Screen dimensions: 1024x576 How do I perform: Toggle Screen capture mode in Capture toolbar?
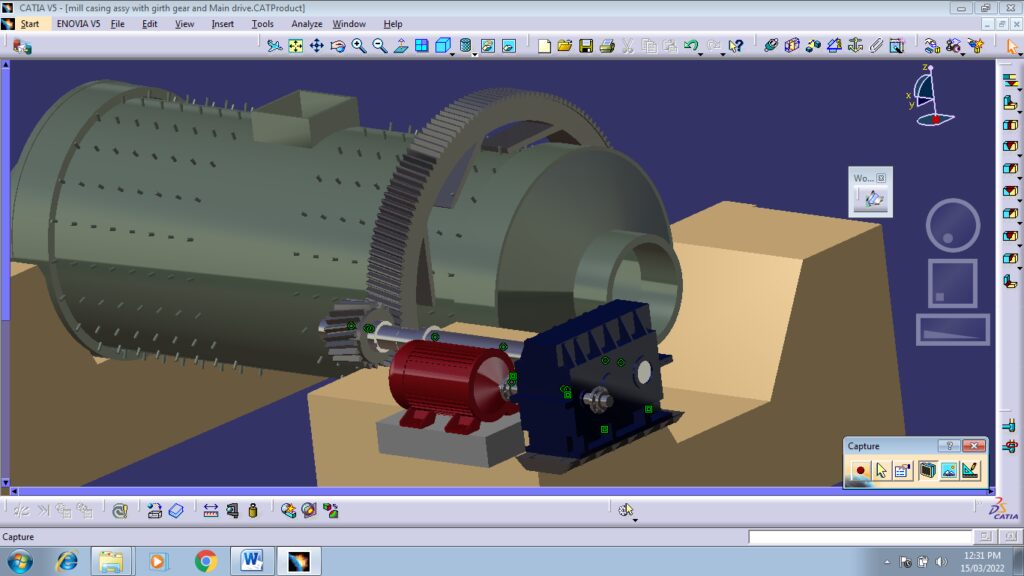click(x=927, y=470)
